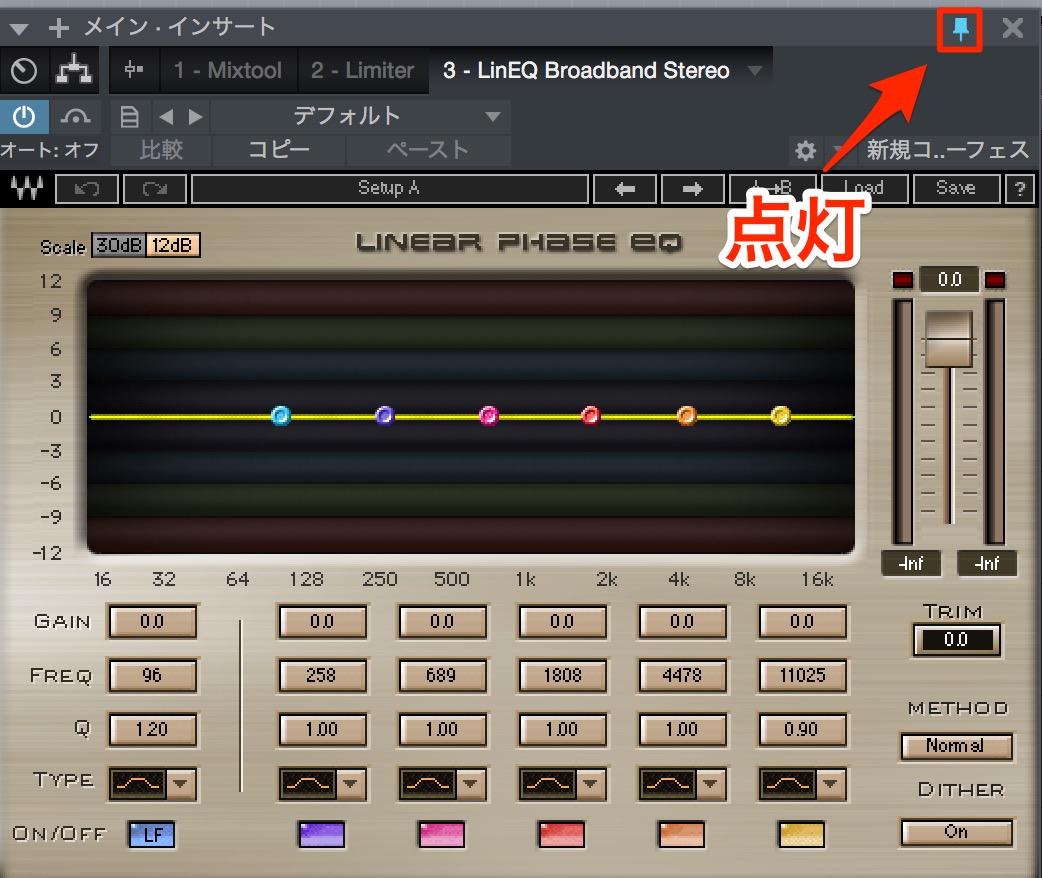Toggle the pink band on/off button

pyautogui.click(x=441, y=835)
